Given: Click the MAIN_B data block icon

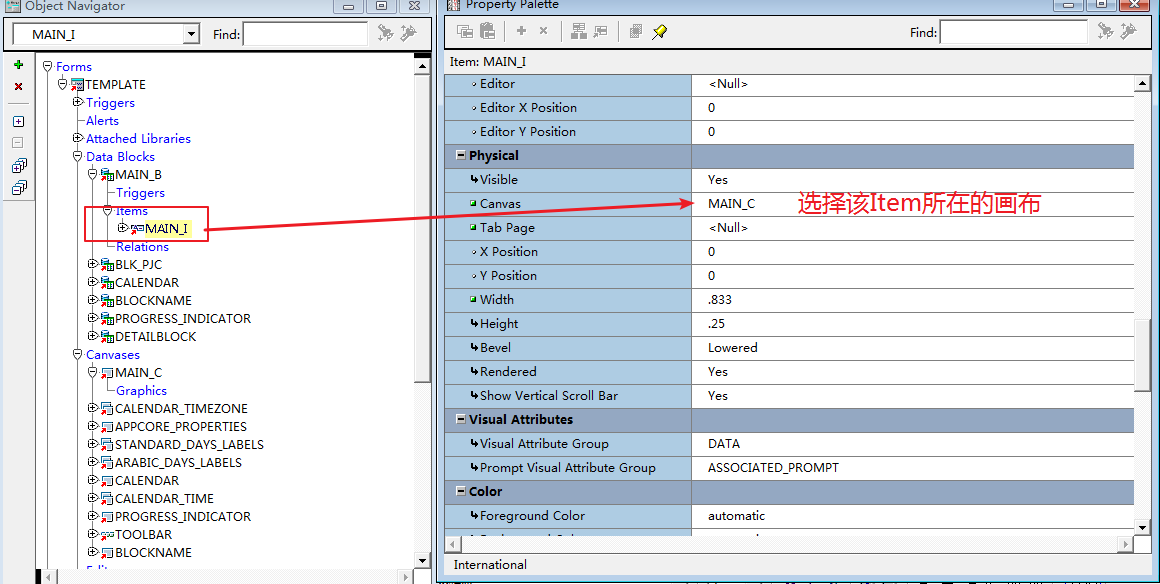Looking at the screenshot, I should [x=107, y=175].
